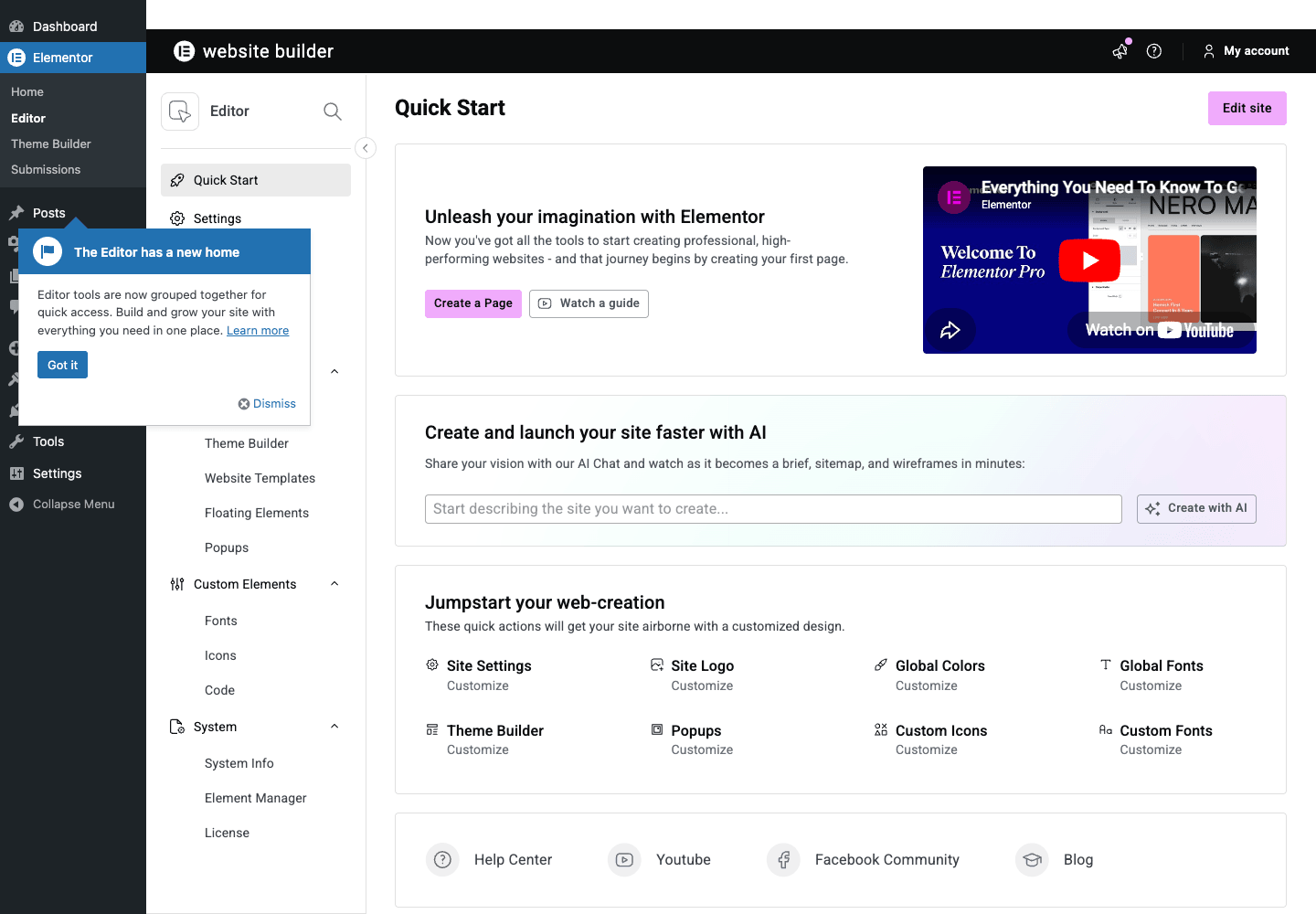
Task: Click the Editor cursor icon in sidebar header
Action: [x=180, y=112]
